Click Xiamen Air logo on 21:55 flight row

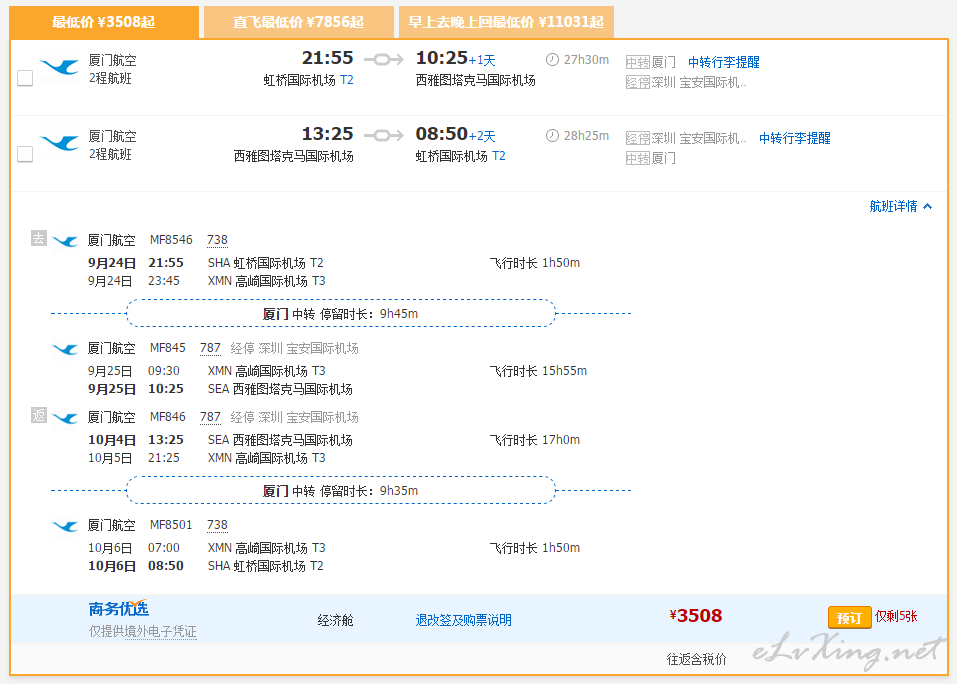(59, 67)
